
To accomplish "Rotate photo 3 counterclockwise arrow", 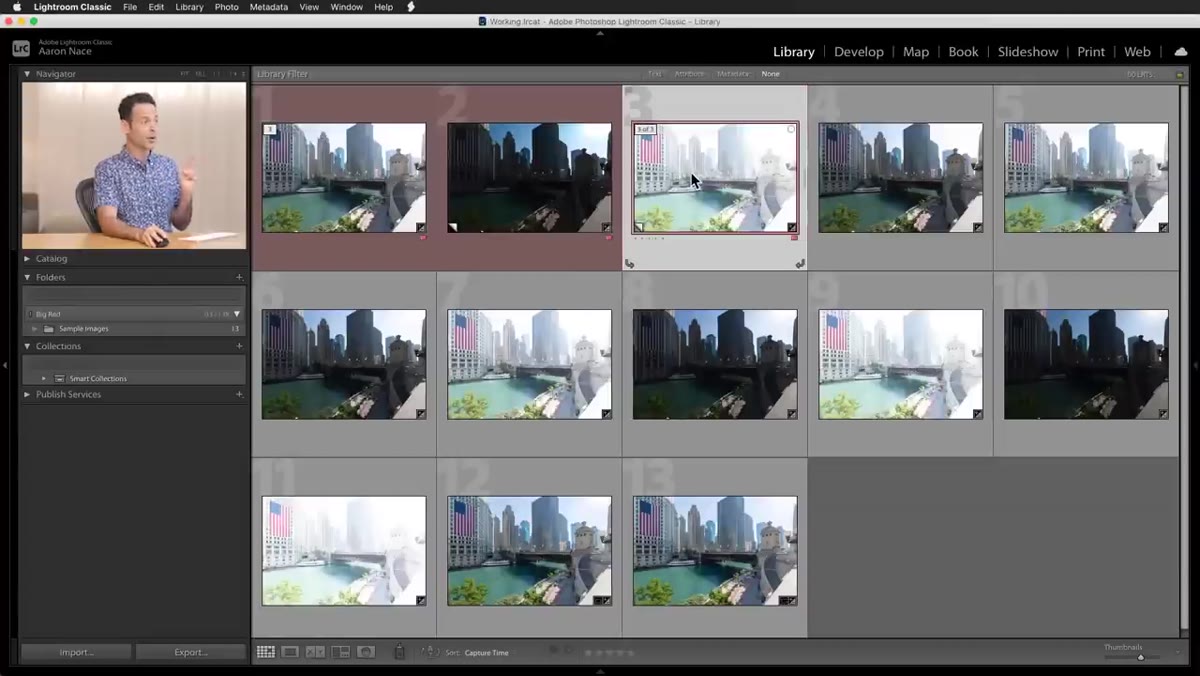I will pyautogui.click(x=630, y=264).
